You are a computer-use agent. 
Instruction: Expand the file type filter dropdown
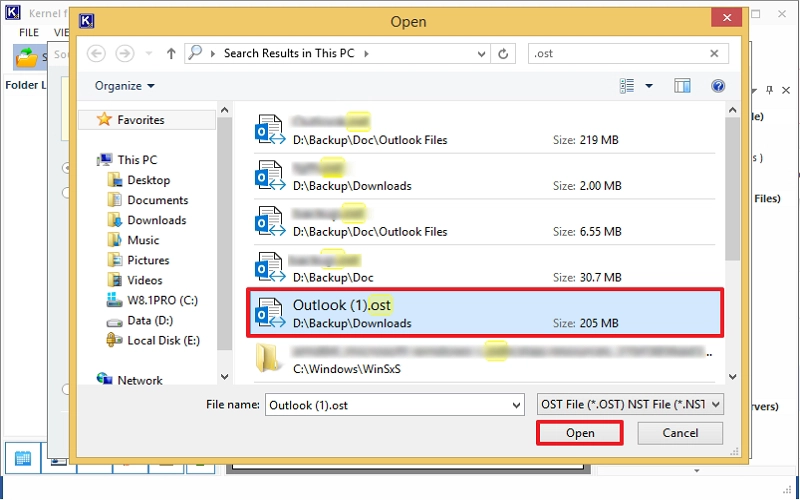tap(716, 405)
